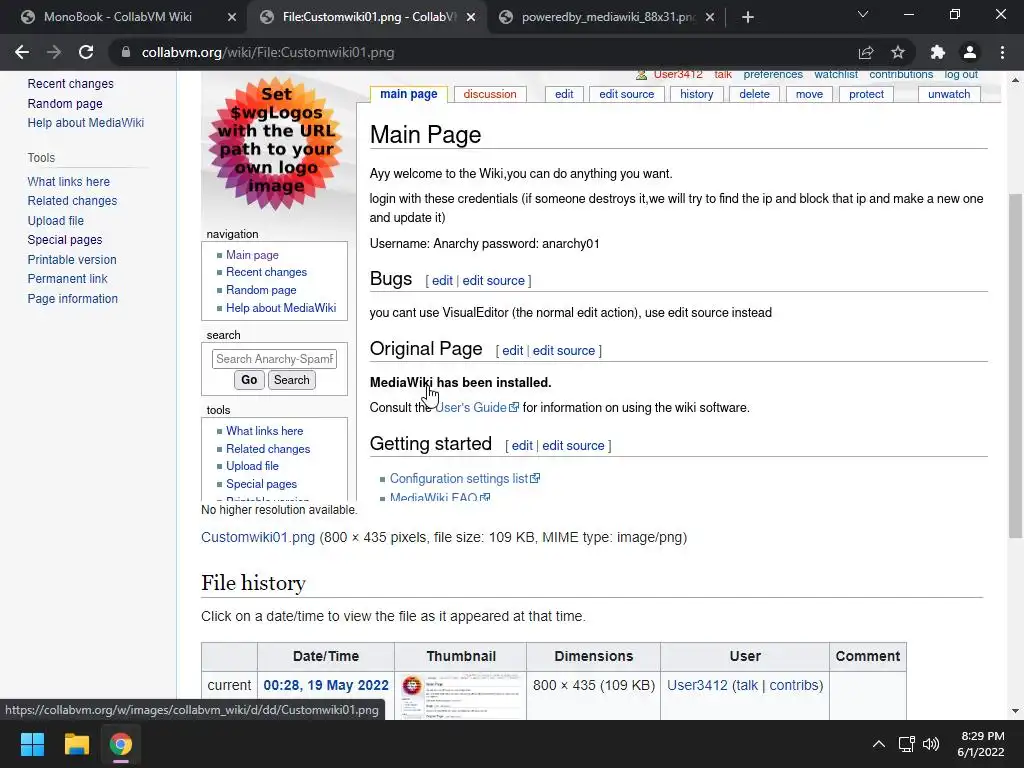Open the tab search chevron

(863, 14)
